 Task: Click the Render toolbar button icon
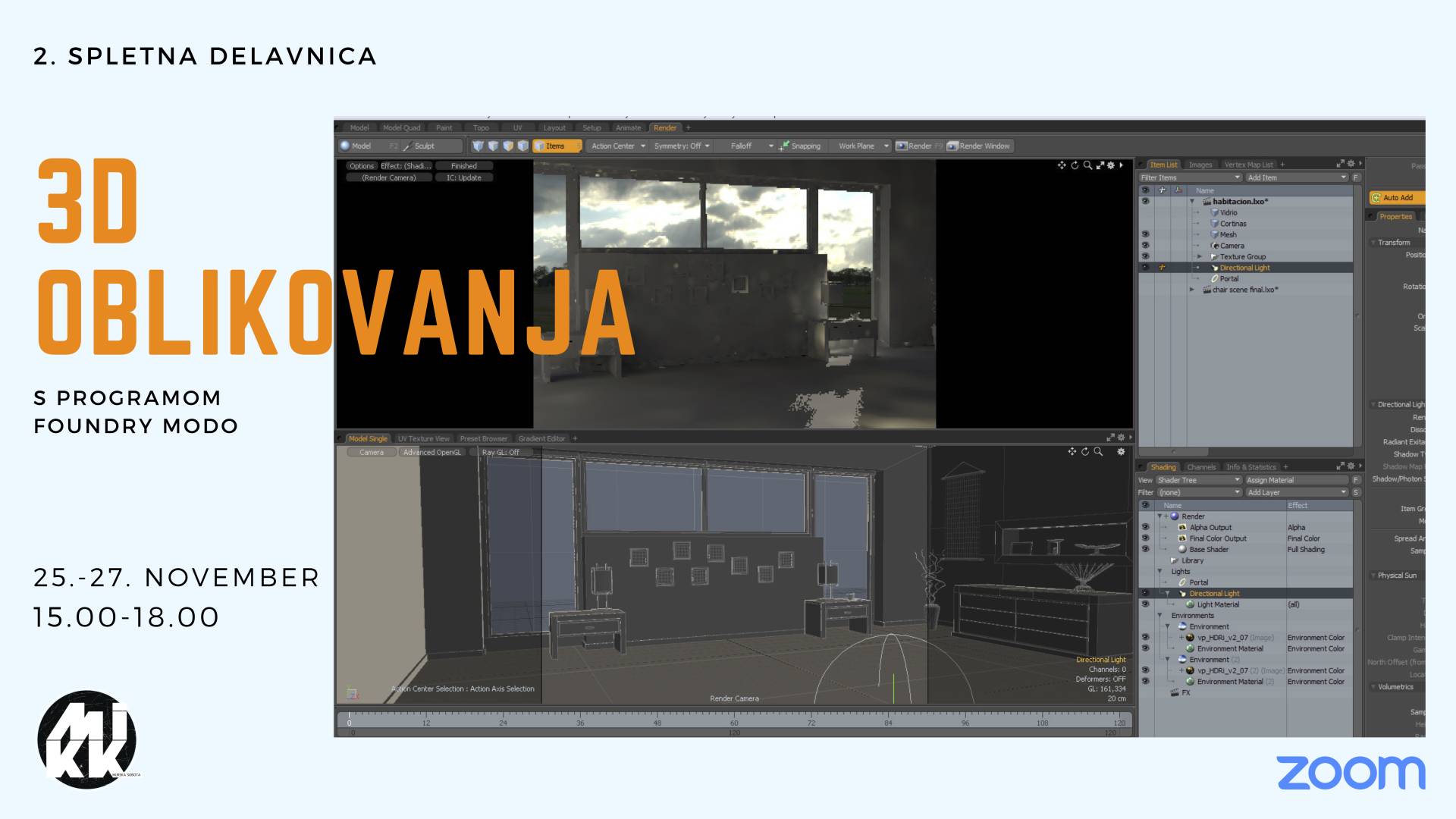(x=902, y=146)
